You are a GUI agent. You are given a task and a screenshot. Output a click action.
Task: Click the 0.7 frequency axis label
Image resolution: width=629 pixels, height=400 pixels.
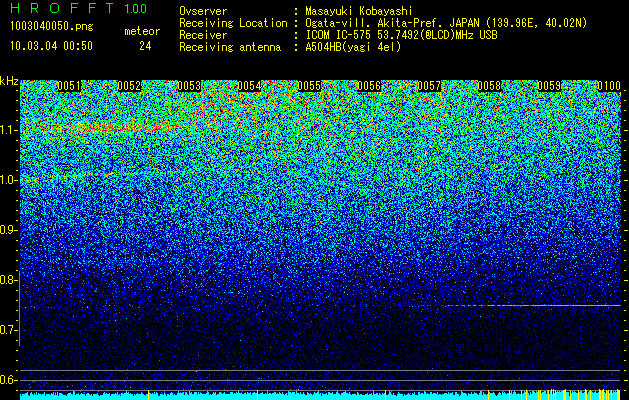8,330
